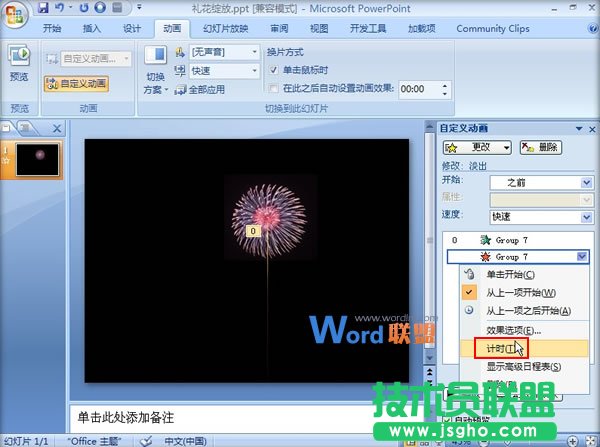The height and width of the screenshot is (447, 600).
Task: Open the 开始 ribbon tab
Action: click(x=52, y=29)
